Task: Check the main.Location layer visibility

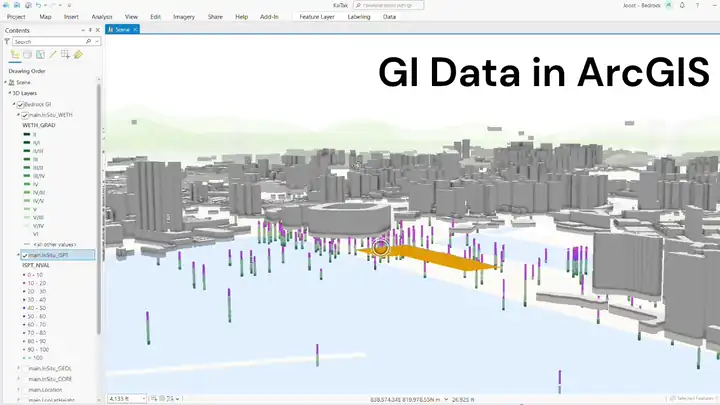Action: [25, 390]
